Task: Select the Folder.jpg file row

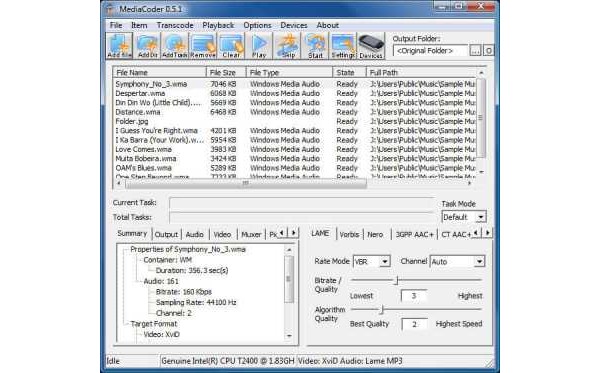Action: tap(295, 121)
